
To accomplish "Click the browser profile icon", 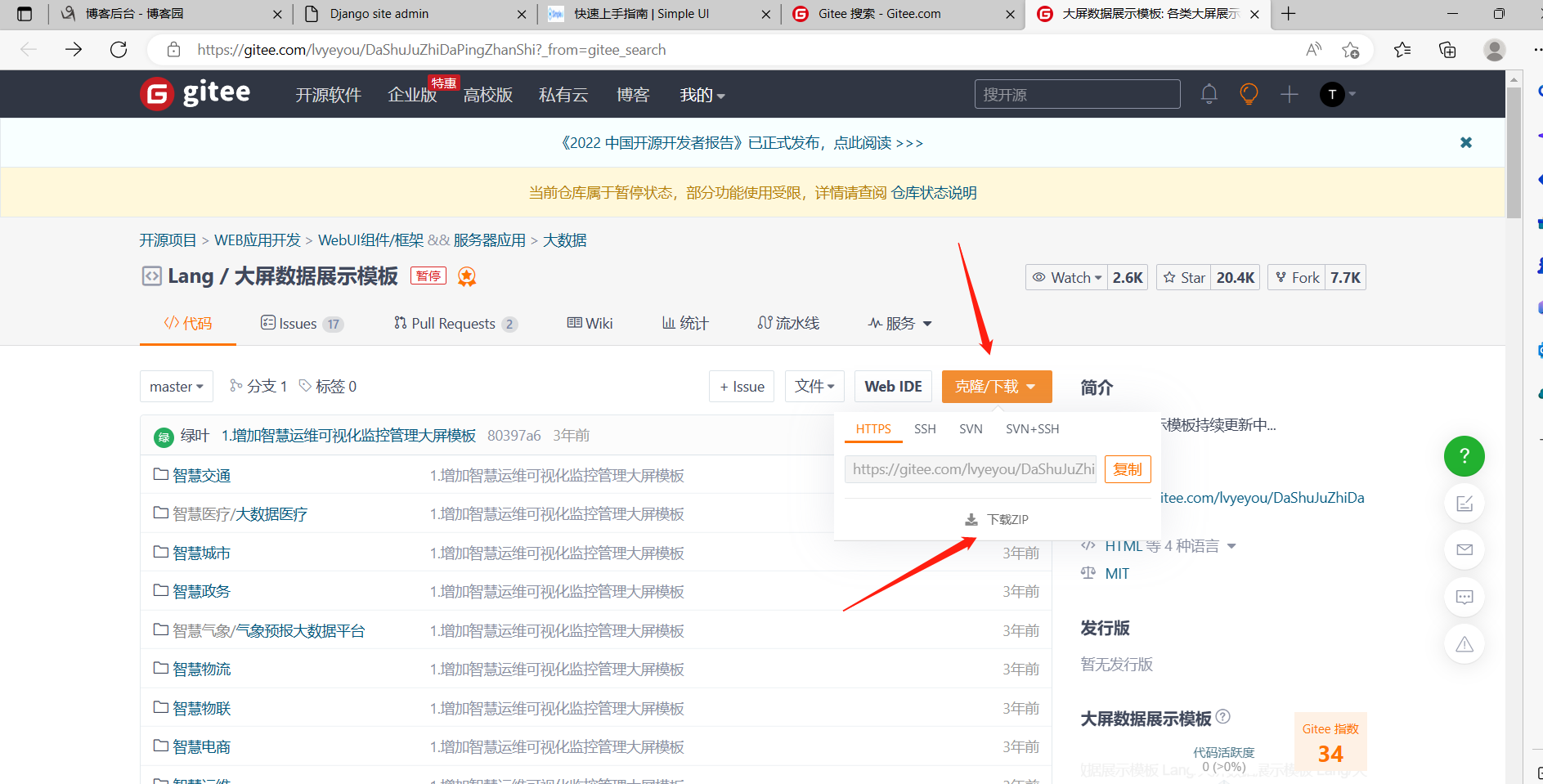I will (x=1495, y=50).
